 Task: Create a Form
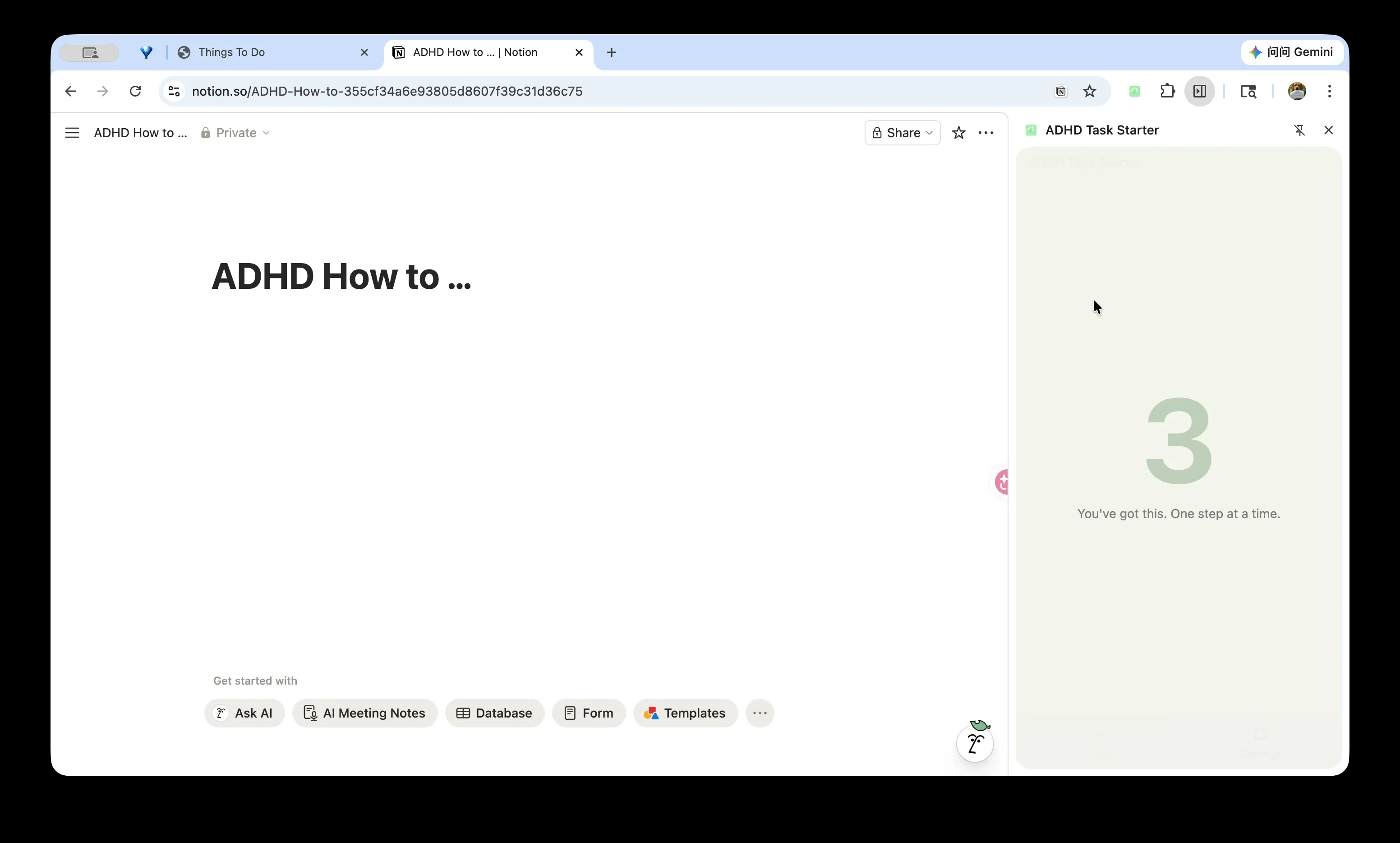click(x=589, y=713)
